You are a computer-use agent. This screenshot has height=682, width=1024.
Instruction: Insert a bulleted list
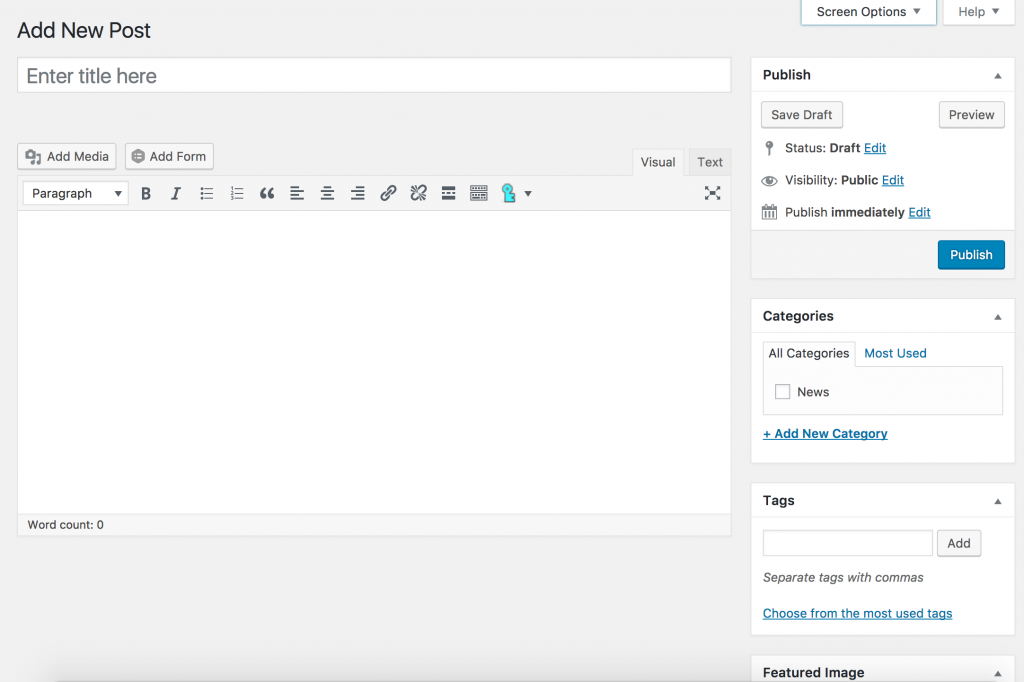click(206, 194)
